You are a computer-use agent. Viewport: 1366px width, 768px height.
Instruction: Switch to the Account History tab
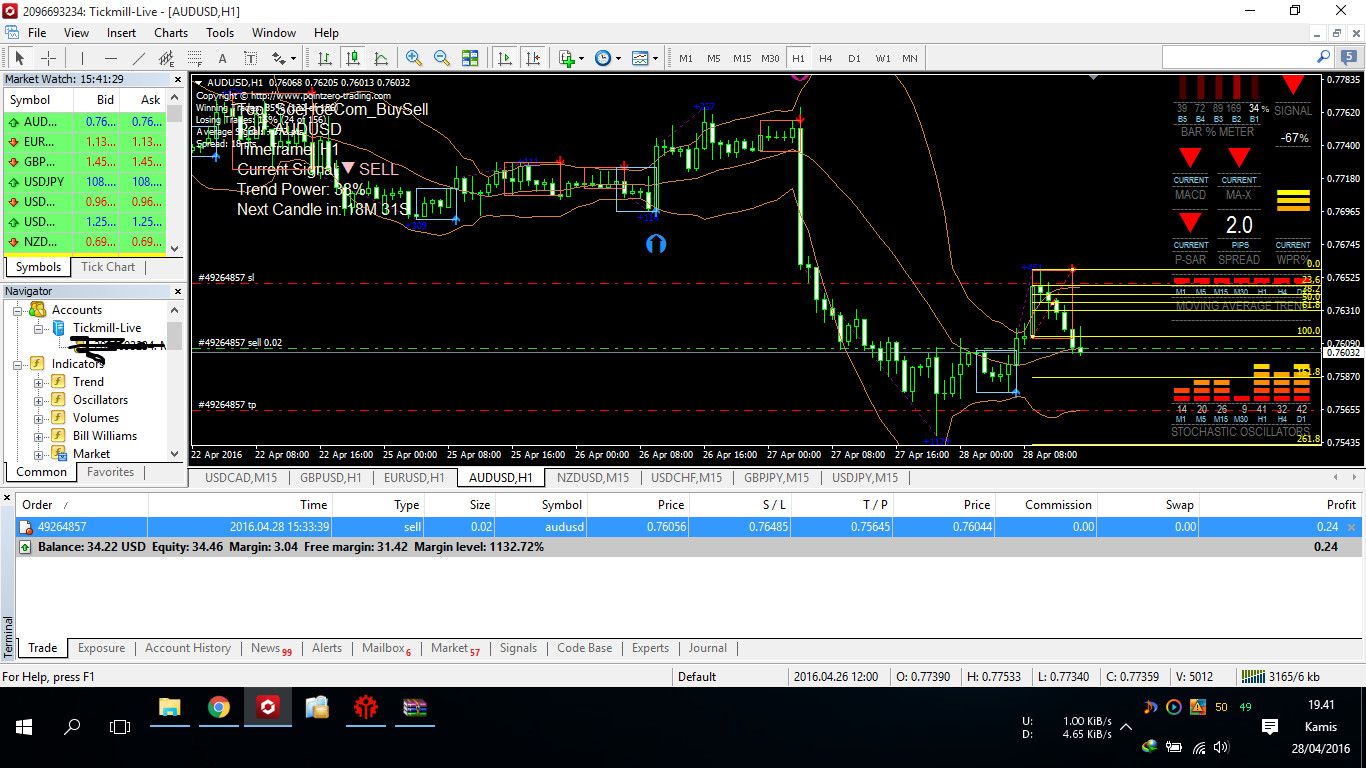click(187, 648)
